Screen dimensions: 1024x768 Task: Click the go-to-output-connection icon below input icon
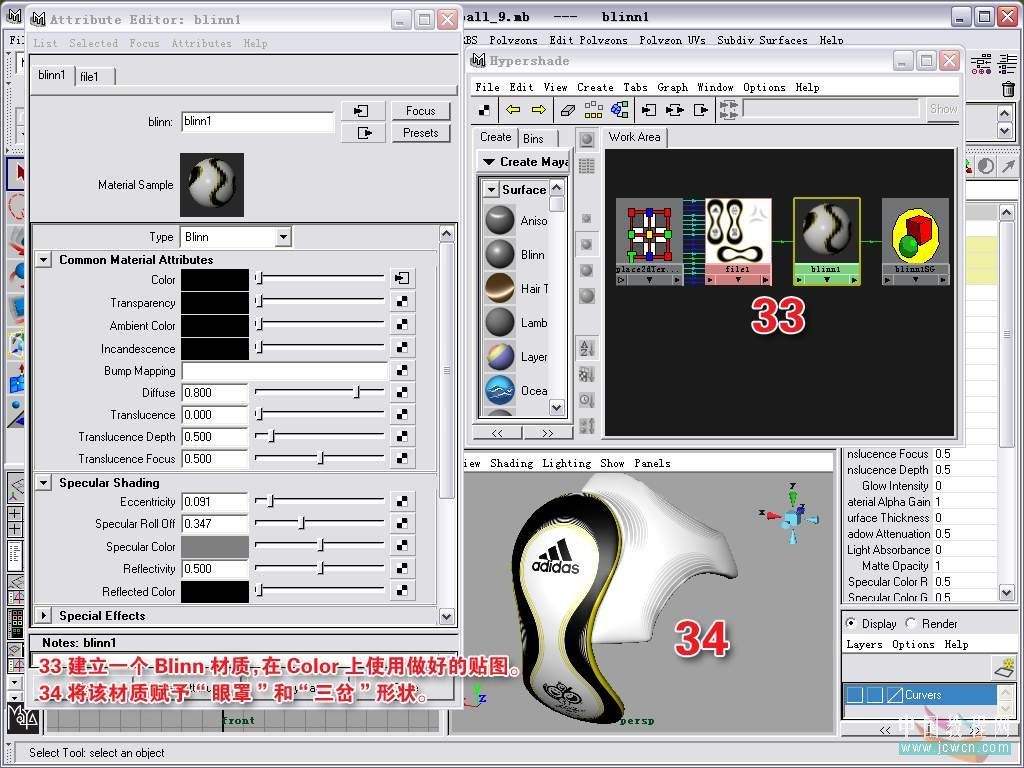pos(363,133)
